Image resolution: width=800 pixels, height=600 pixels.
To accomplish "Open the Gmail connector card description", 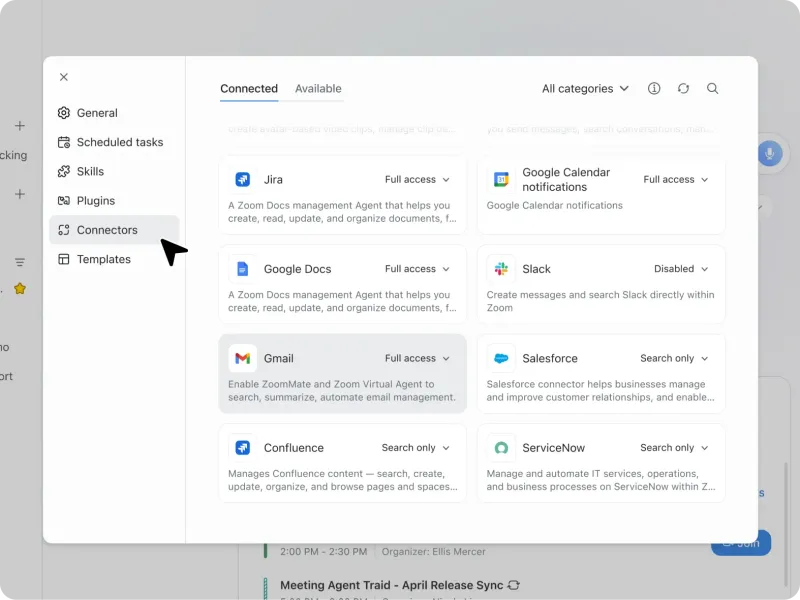I will (x=341, y=391).
